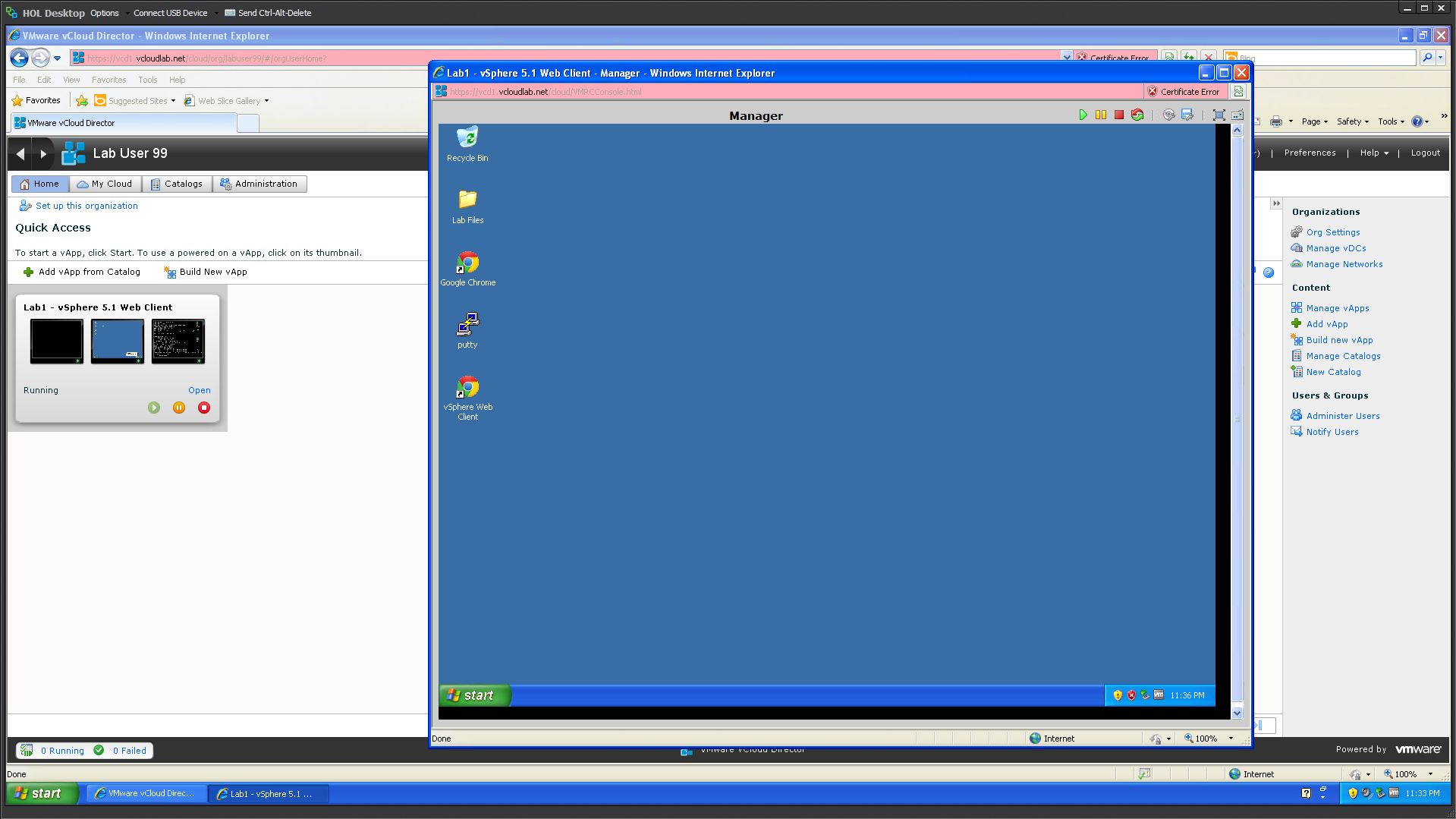Screen dimensions: 1456x819
Task: Click Logout in vCloud Director header
Action: pos(1425,153)
